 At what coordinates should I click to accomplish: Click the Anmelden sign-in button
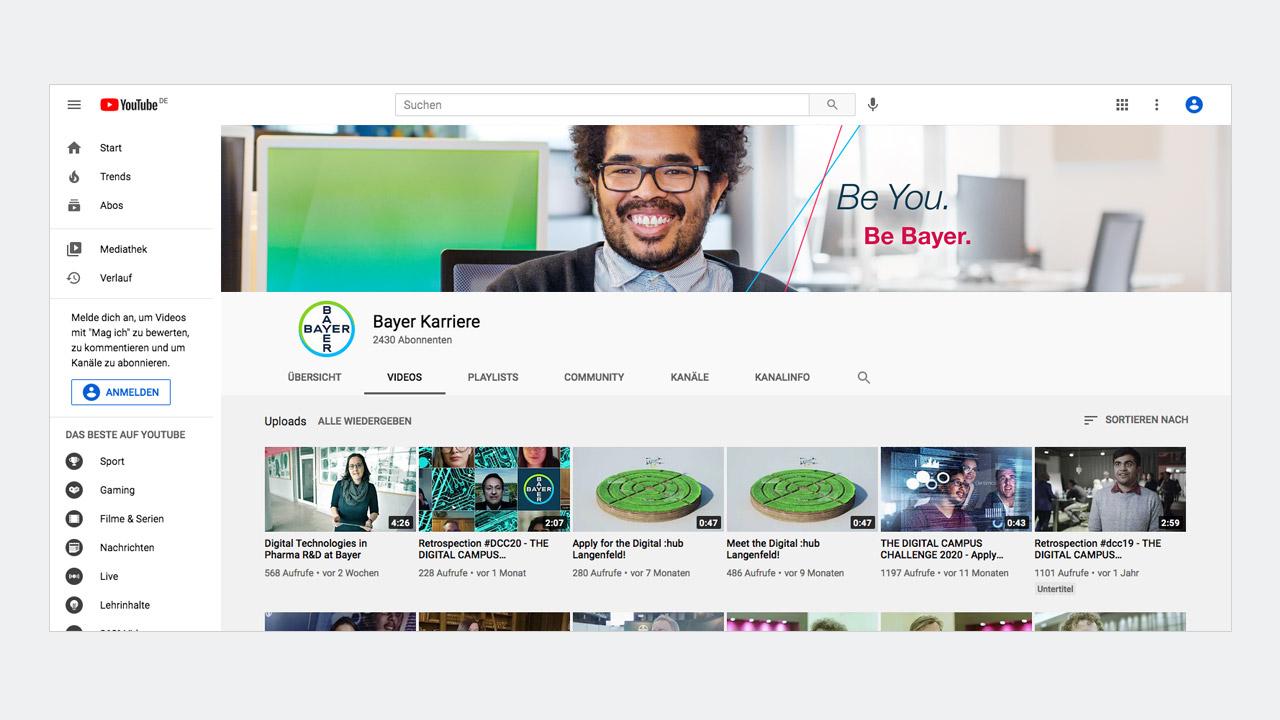coord(121,393)
